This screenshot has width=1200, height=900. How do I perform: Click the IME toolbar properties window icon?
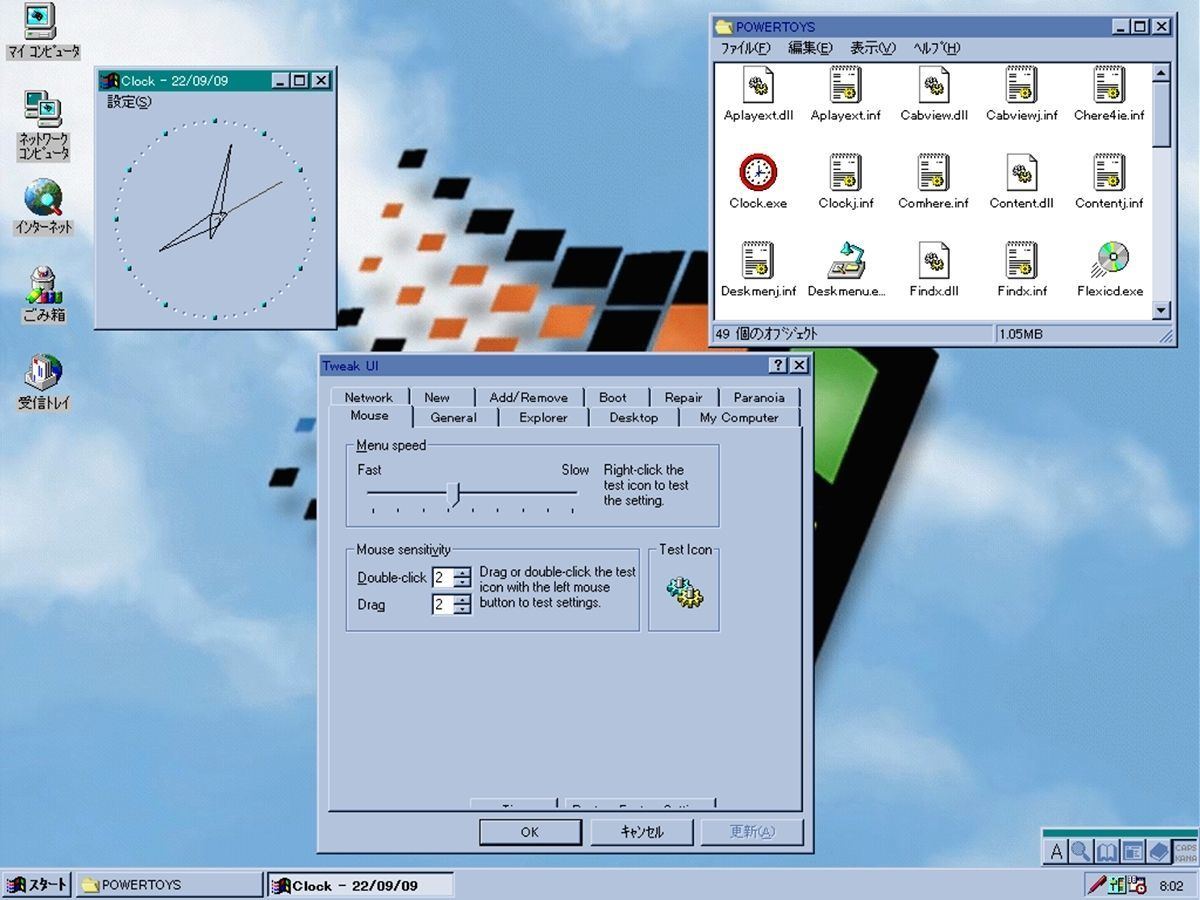click(1133, 852)
